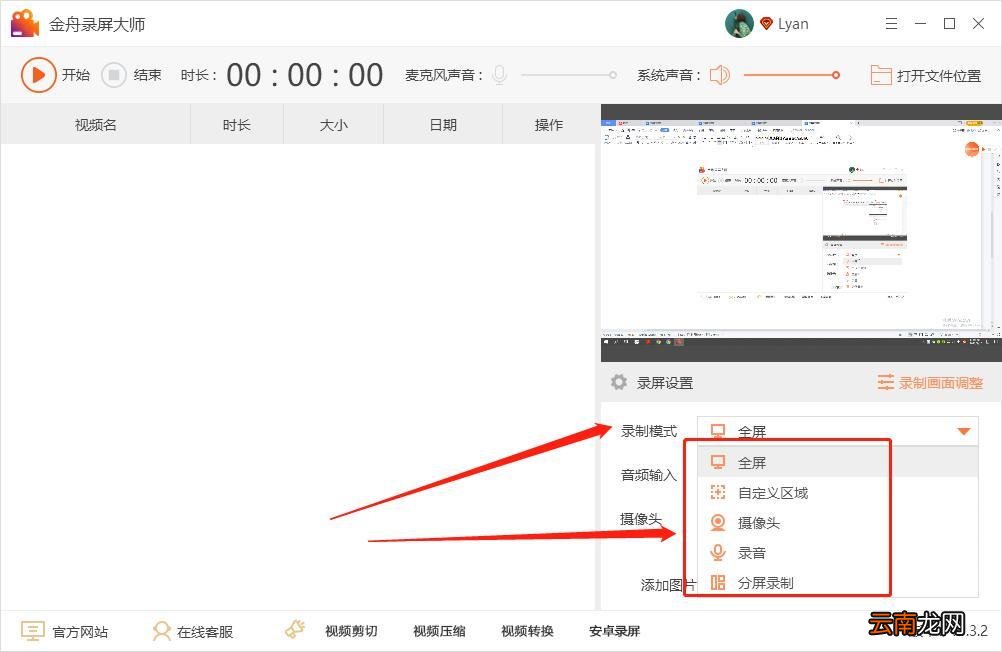Open the 视频转换 tool
This screenshot has width=1002, height=652.
(x=527, y=631)
